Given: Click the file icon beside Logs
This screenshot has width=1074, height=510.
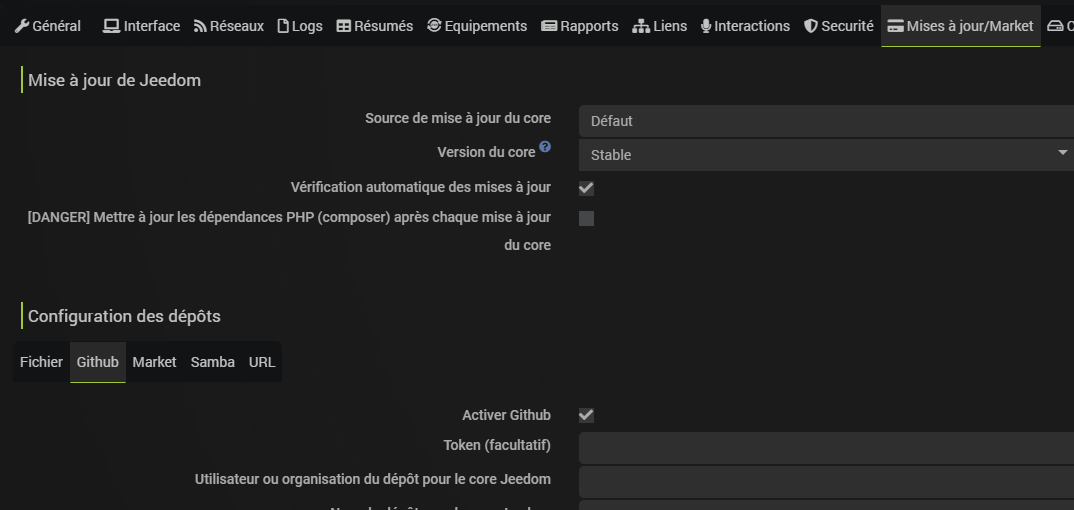Looking at the screenshot, I should 283,26.
